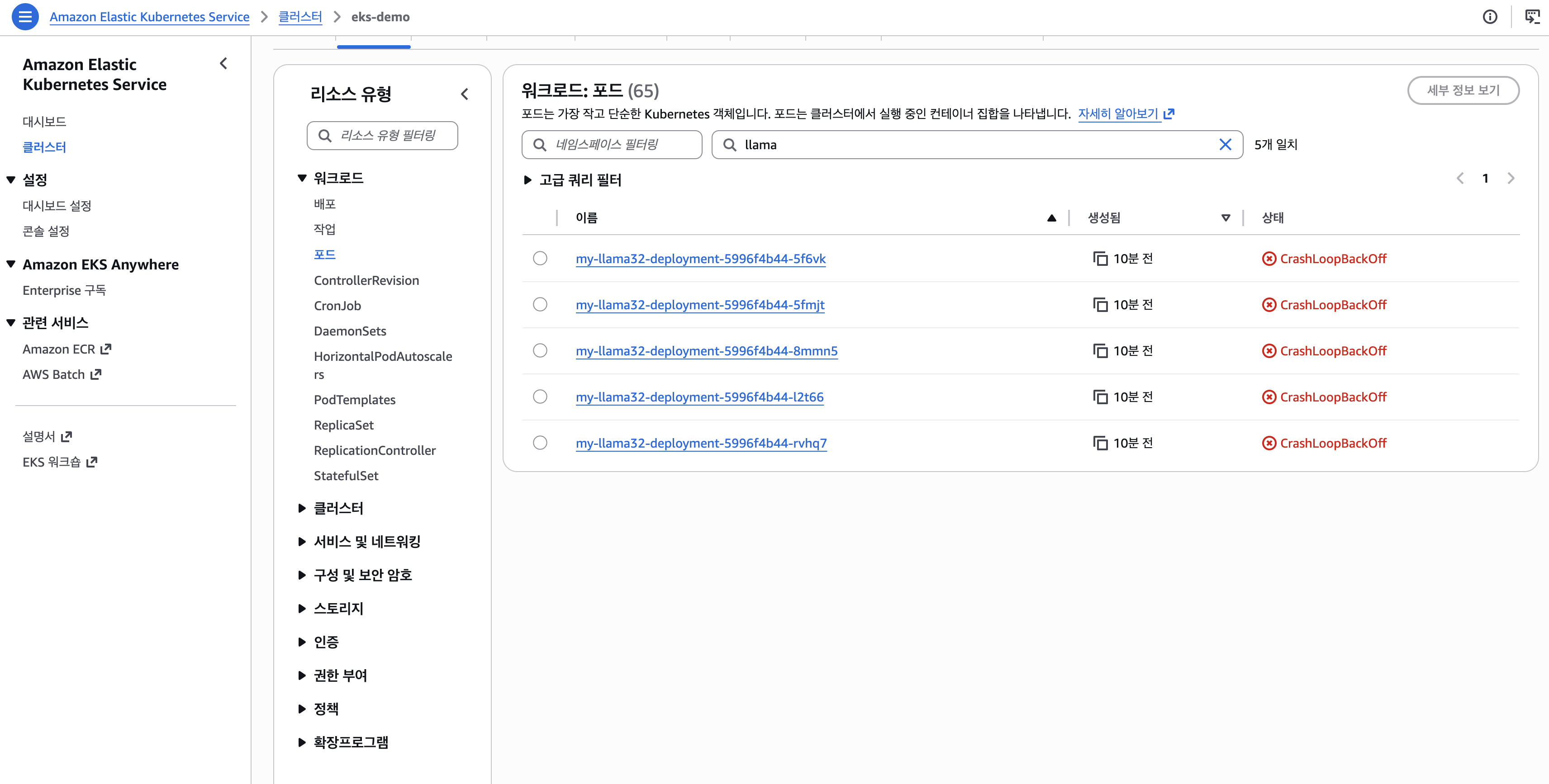Focus the 네임스페이스 필터링 input
The image size is (1549, 784).
pyautogui.click(x=612, y=145)
